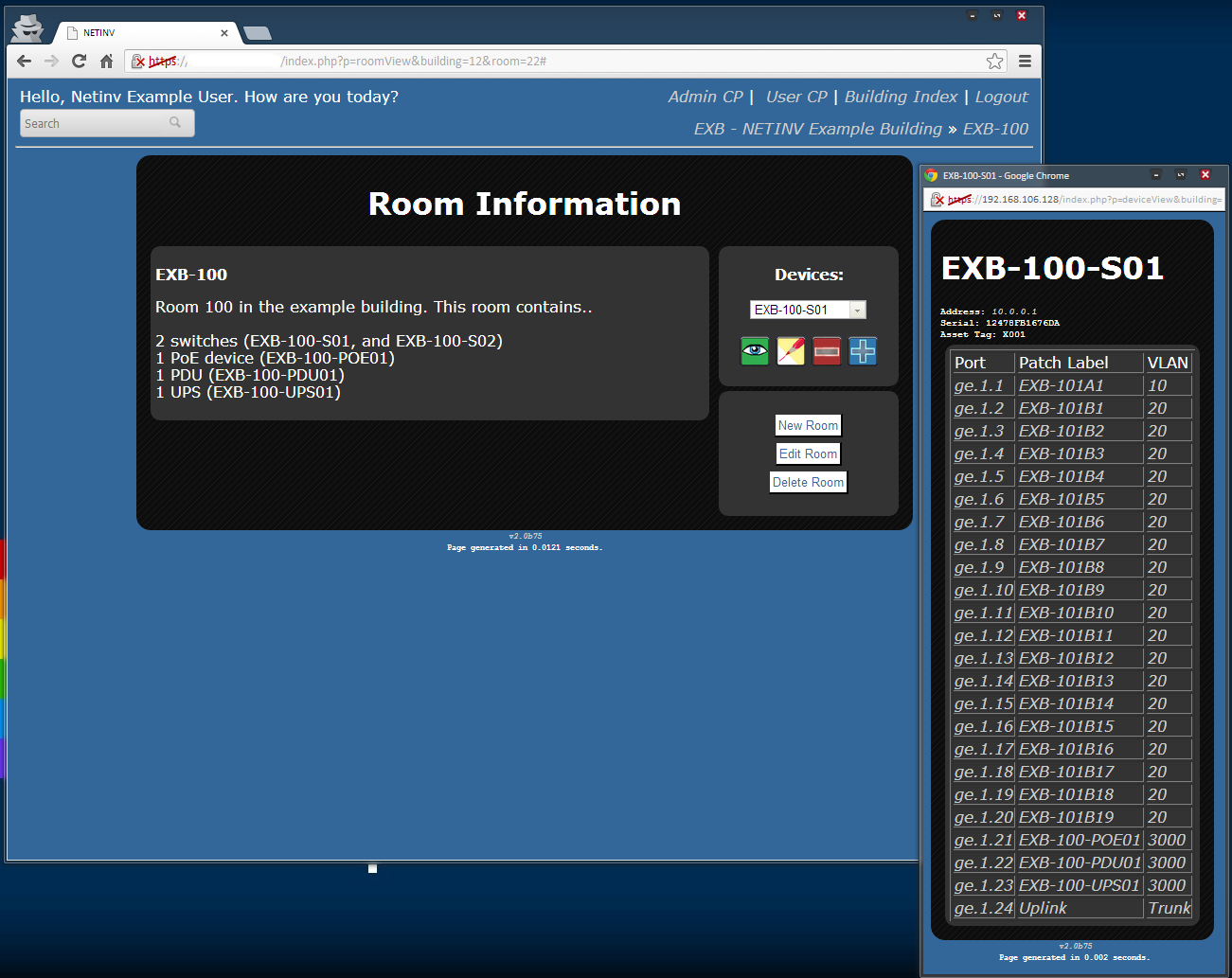The height and width of the screenshot is (978, 1232).
Task: View the selected device with the green eye icon
Action: 755,350
